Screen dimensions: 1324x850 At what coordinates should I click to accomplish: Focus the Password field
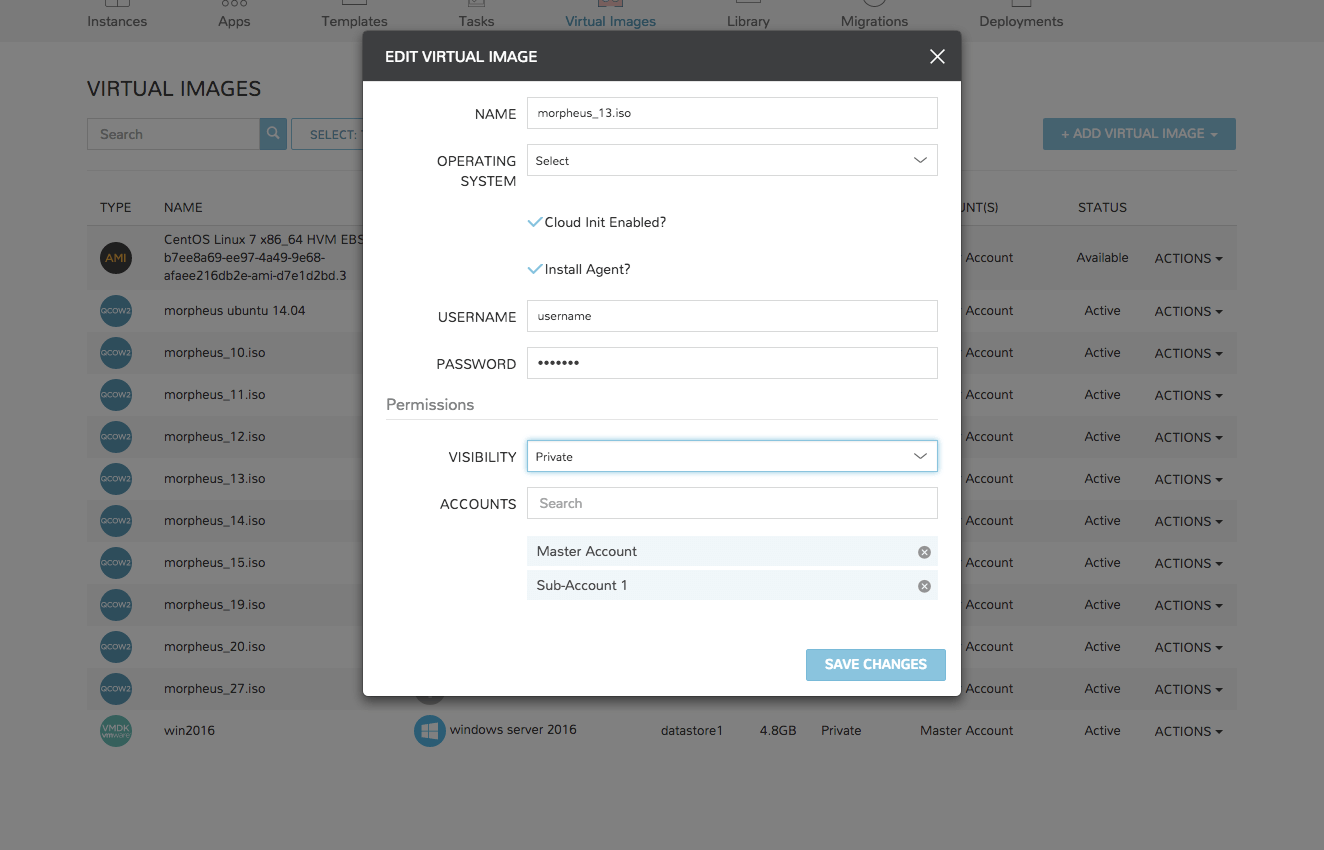click(x=732, y=363)
